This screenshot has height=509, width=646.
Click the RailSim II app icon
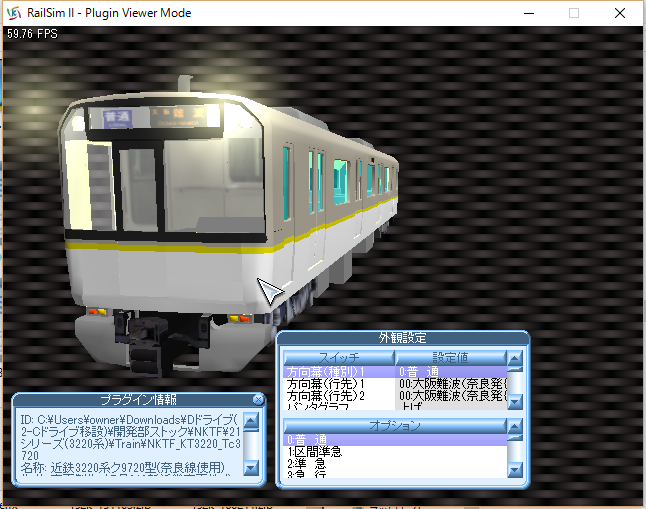coord(14,13)
